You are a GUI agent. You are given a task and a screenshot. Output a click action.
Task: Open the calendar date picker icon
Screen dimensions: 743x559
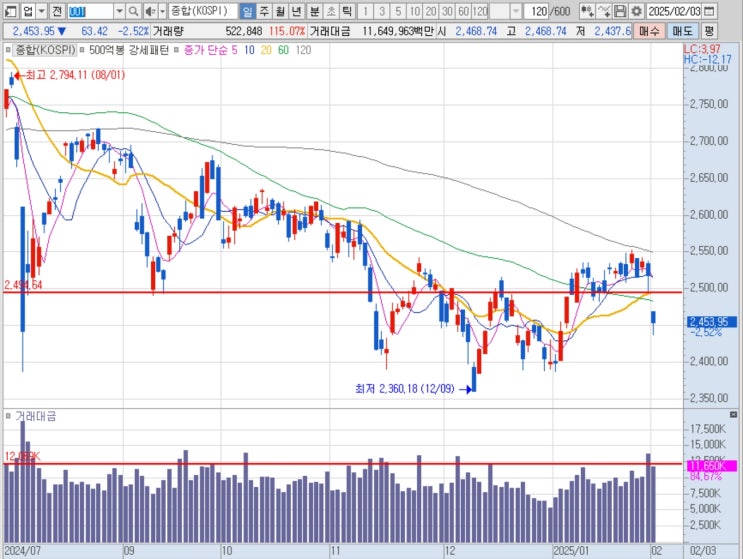tap(709, 10)
